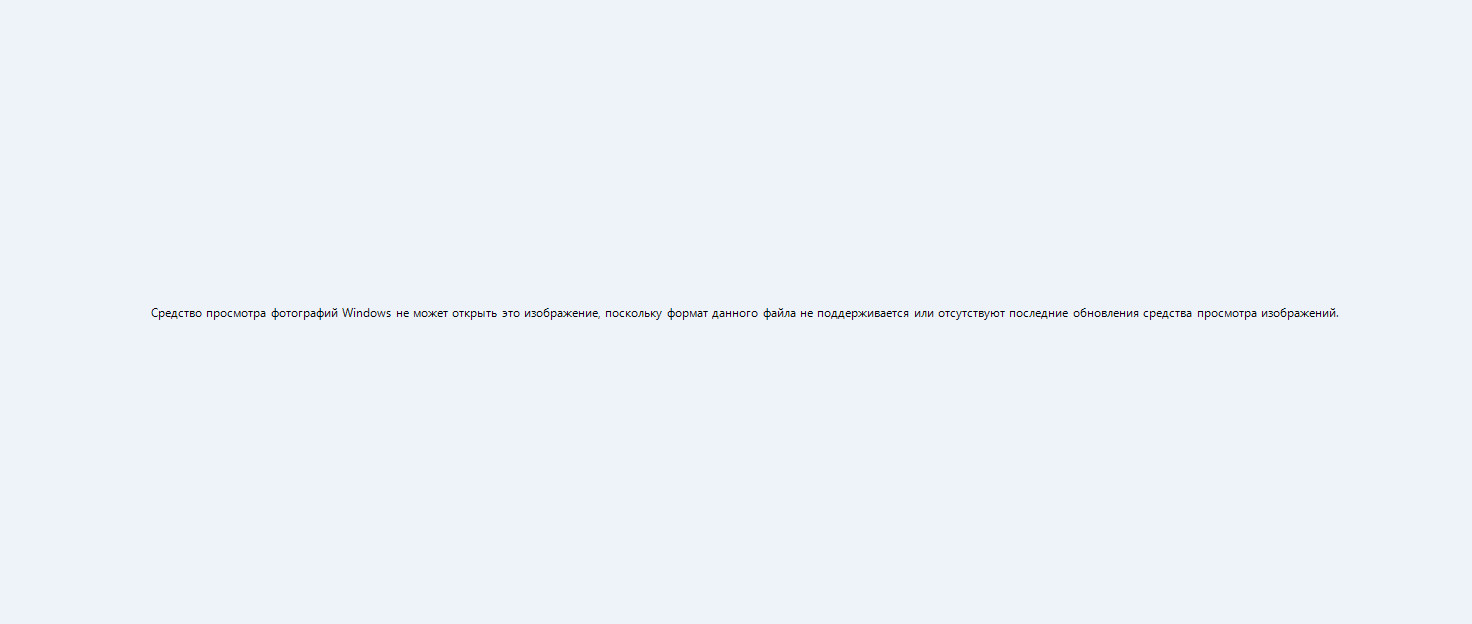Click the word "поддерживается" in the message
The image size is (1472, 624).
pyautogui.click(x=863, y=313)
